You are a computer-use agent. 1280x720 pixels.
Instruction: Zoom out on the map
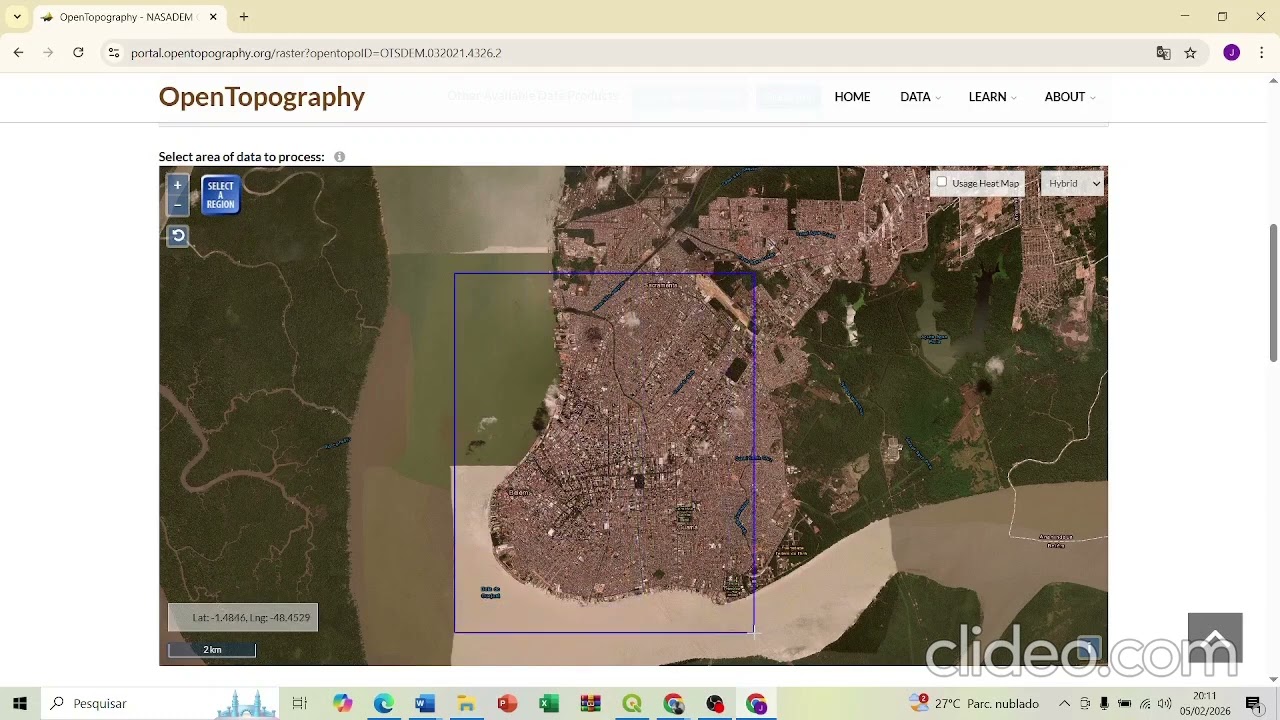(177, 204)
